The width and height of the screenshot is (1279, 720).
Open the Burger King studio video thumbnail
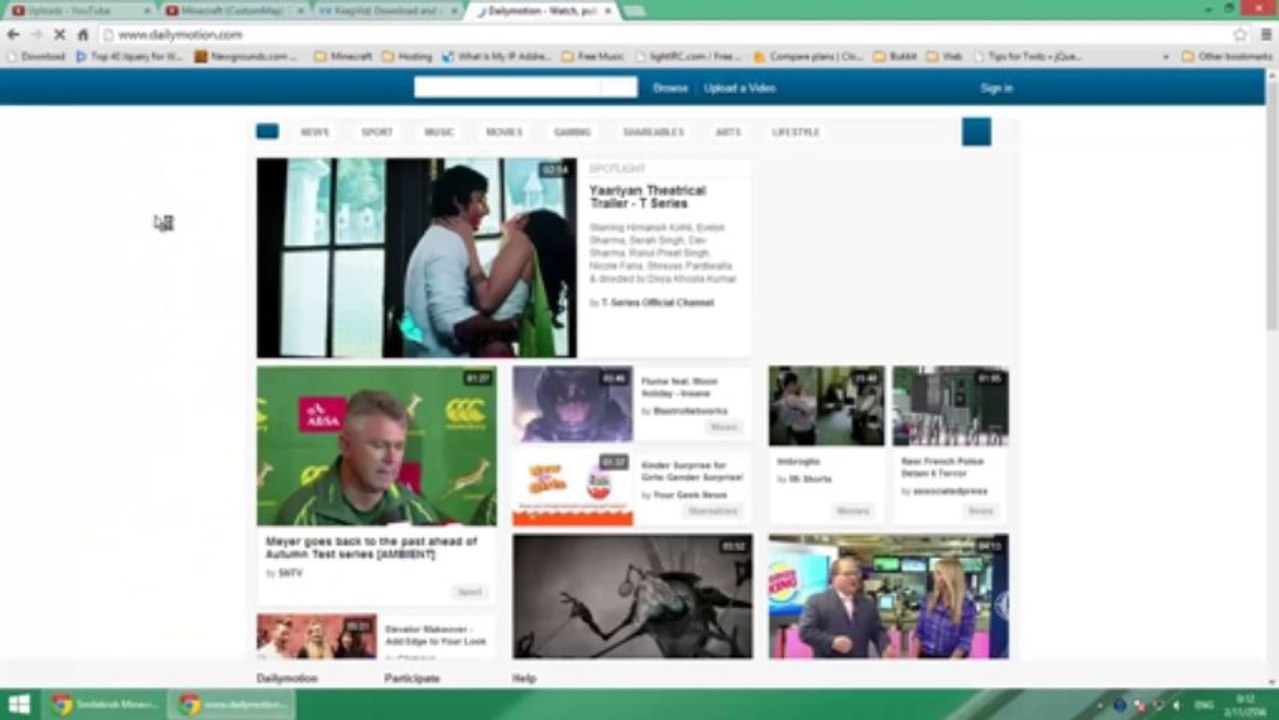(x=888, y=596)
